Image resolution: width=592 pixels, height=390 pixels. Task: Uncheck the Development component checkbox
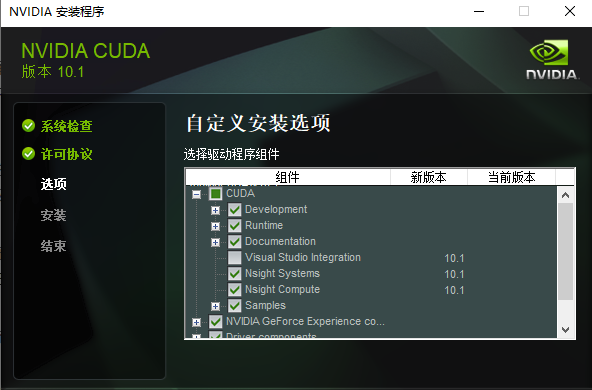point(234,210)
